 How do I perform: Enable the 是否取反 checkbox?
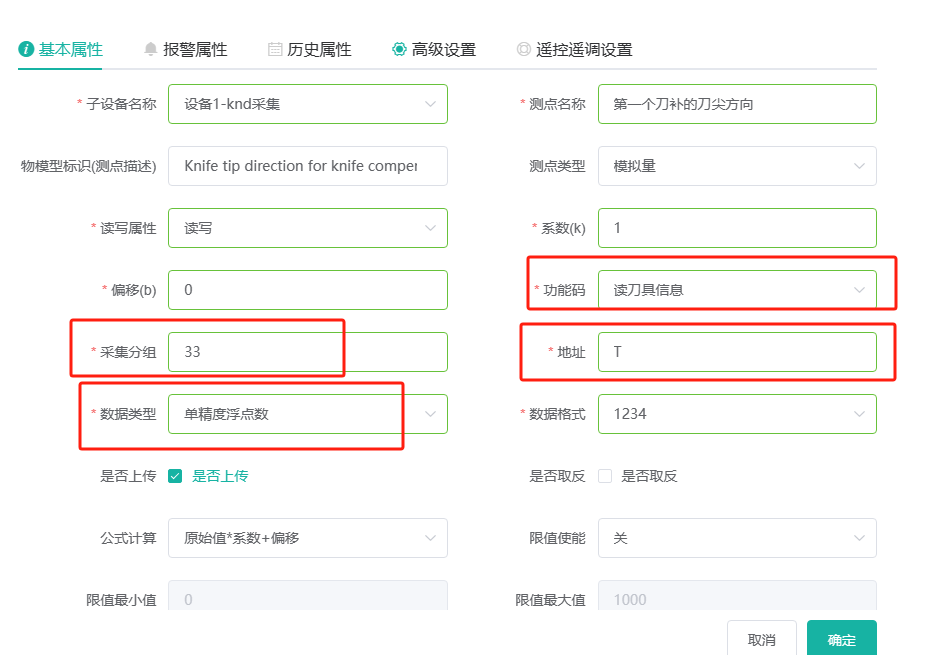(x=605, y=476)
